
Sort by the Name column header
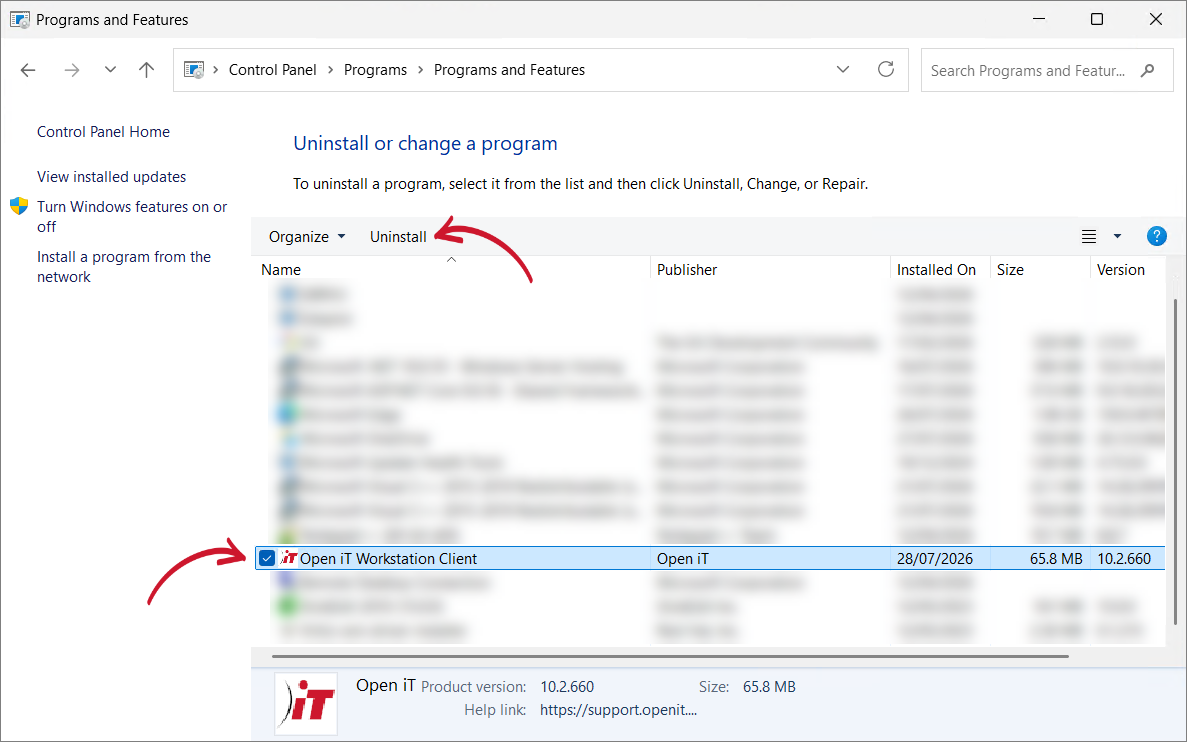click(452, 270)
